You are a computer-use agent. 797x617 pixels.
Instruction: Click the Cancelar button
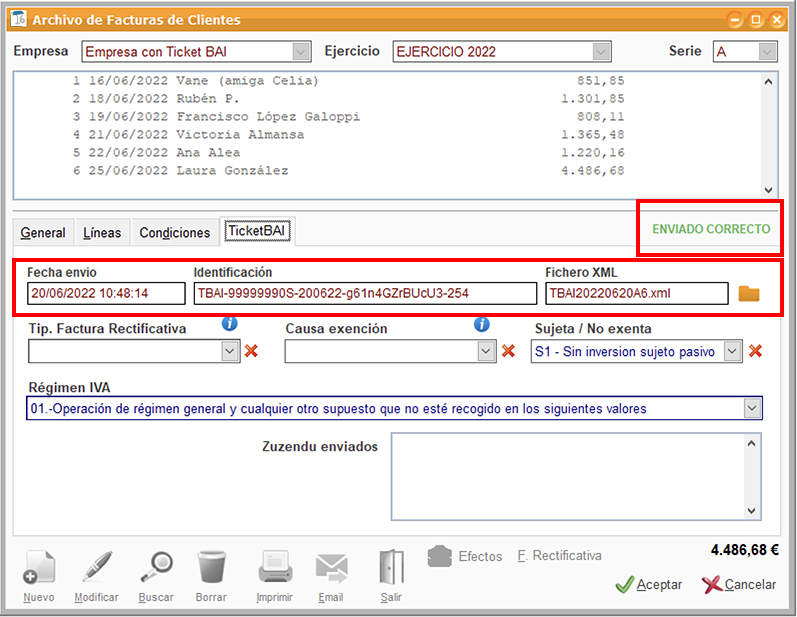(739, 585)
